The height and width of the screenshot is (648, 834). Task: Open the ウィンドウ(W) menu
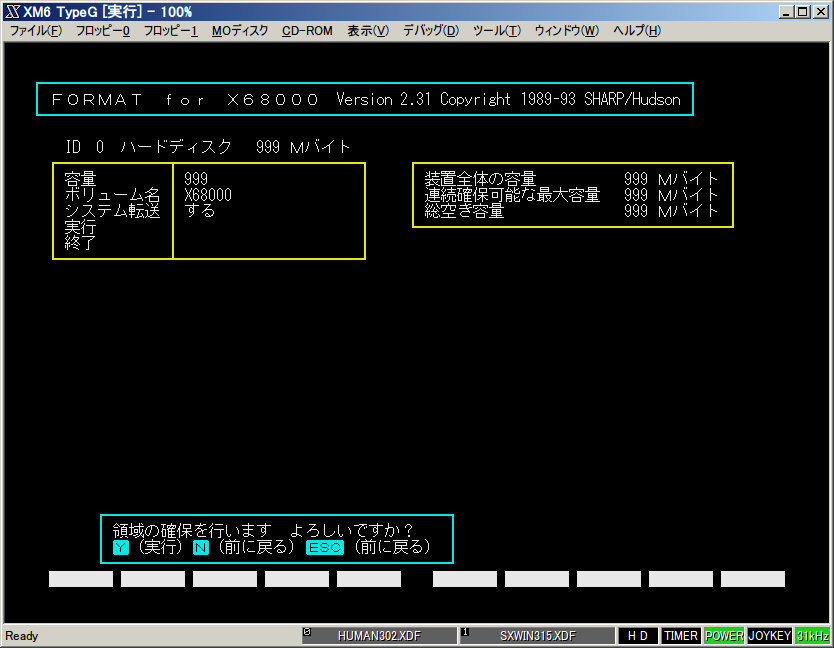(567, 31)
